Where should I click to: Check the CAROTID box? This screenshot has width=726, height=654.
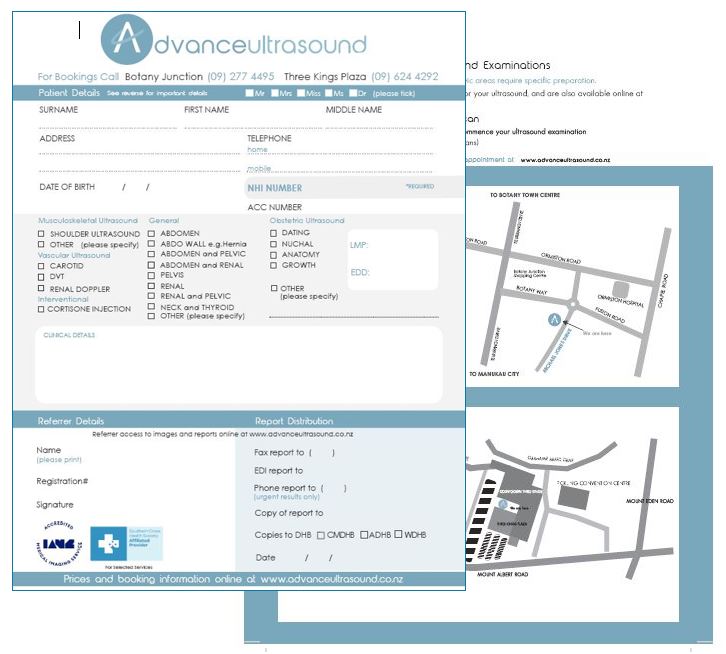pos(41,266)
